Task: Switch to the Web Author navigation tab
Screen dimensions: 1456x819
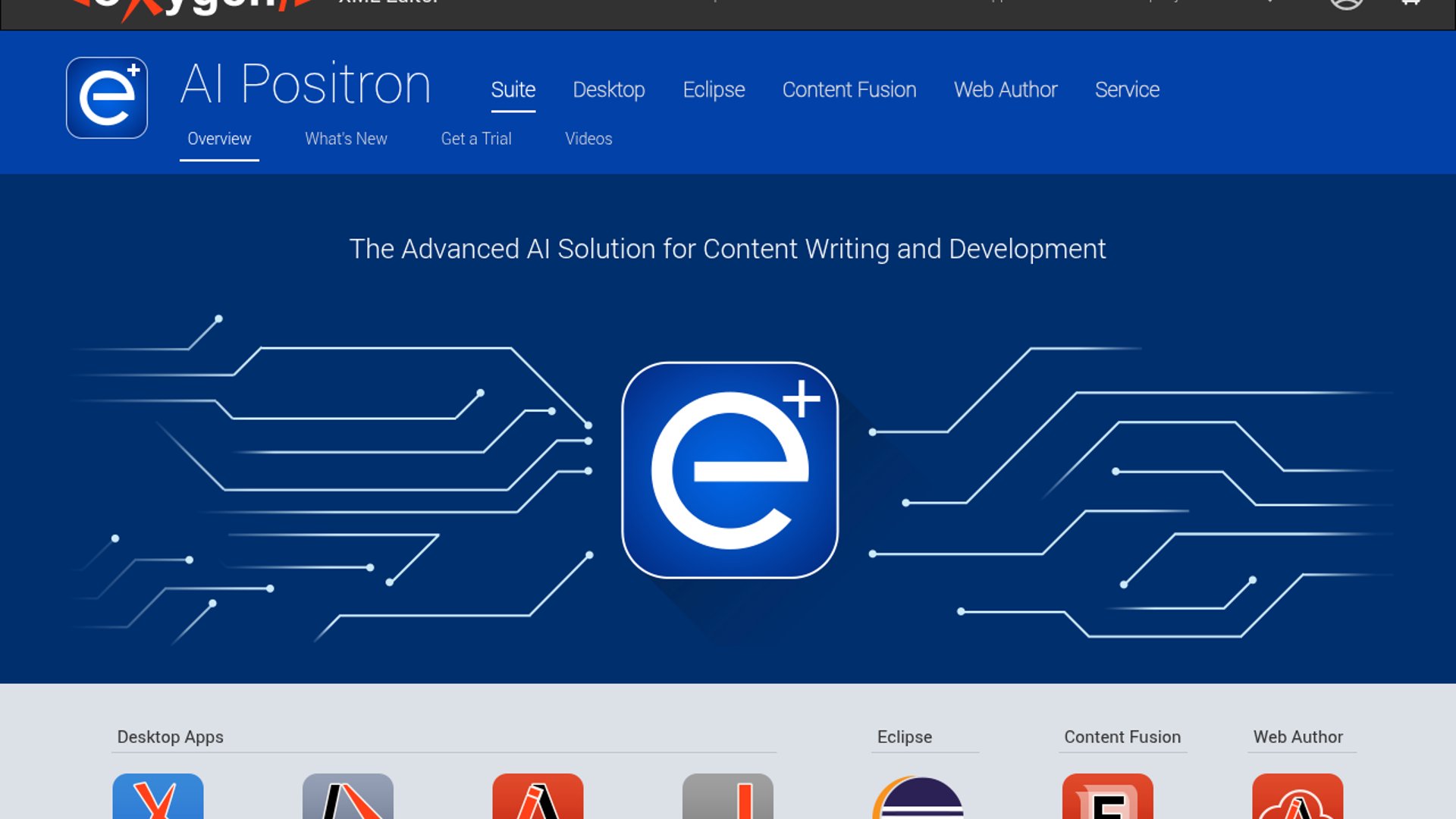Action: coord(1006,89)
